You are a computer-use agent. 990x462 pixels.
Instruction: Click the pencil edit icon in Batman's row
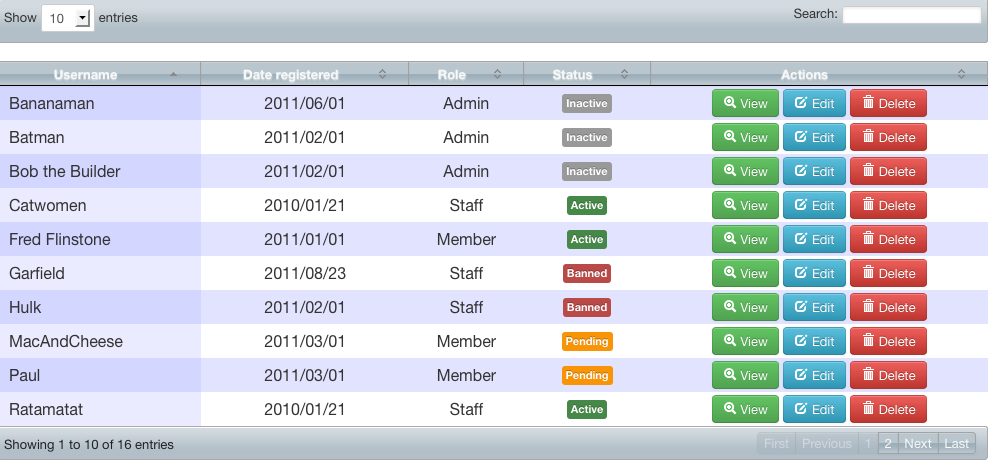click(x=801, y=137)
